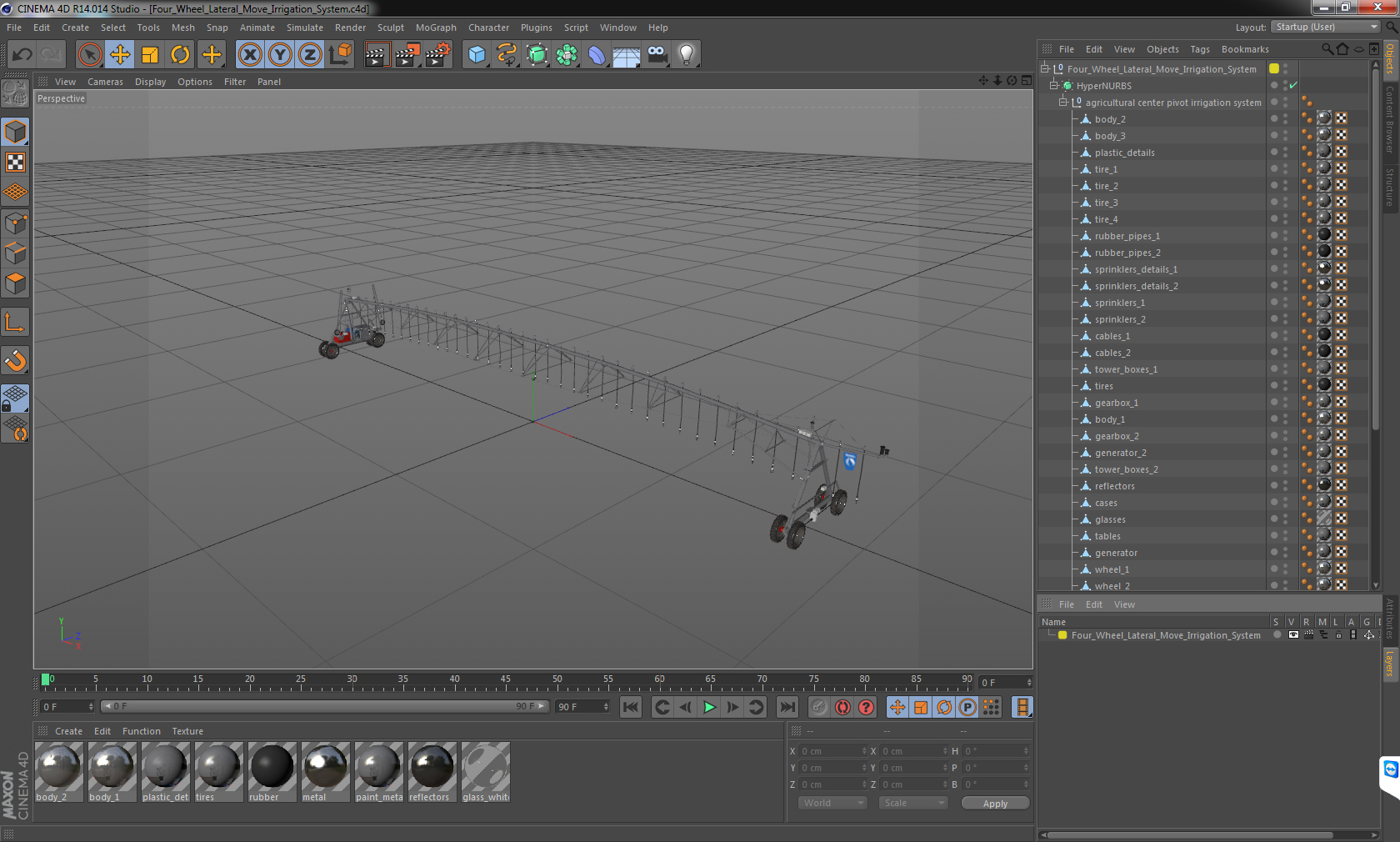
Task: Click the Undo arrow icon
Action: [22, 55]
